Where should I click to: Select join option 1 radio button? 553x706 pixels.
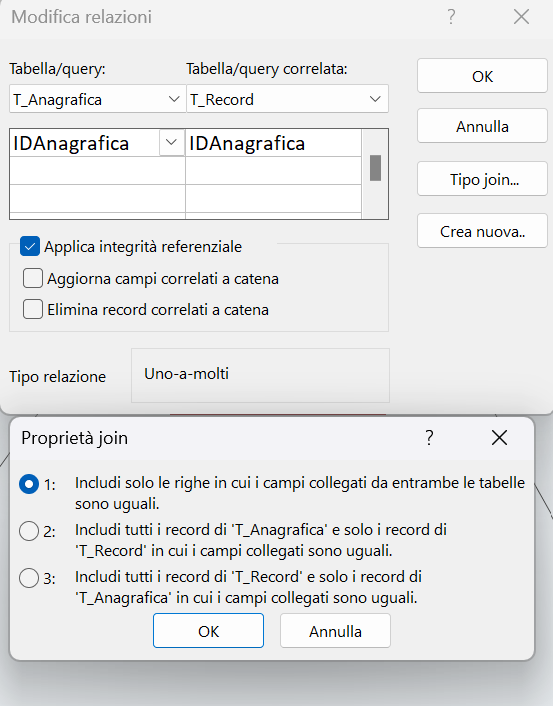29,484
